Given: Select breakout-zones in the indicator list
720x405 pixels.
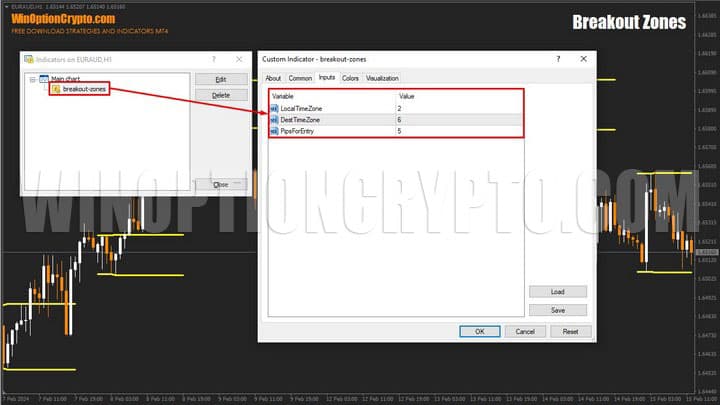Looking at the screenshot, I should tap(83, 90).
